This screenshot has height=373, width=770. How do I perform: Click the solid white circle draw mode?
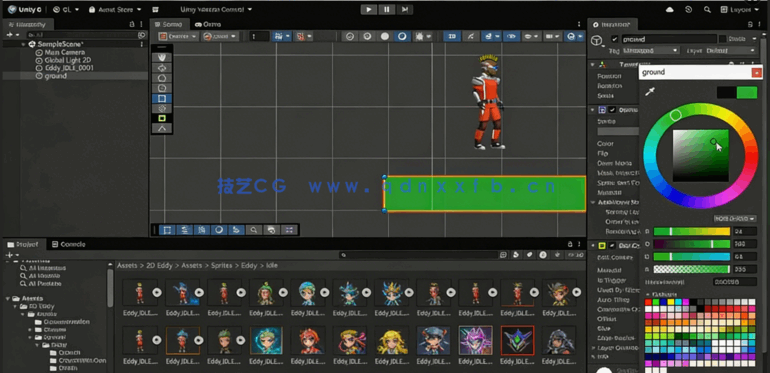pos(385,36)
